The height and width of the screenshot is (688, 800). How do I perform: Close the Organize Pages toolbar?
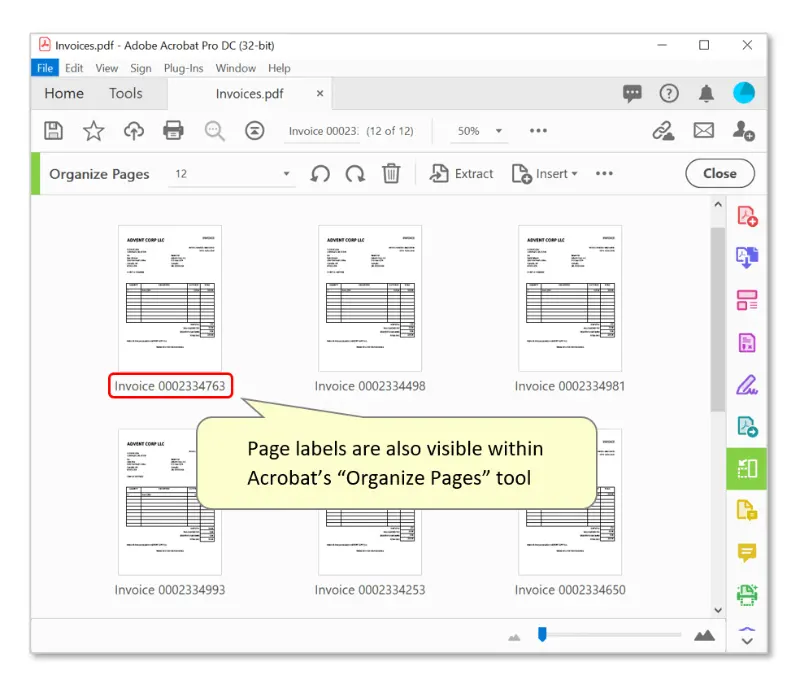pos(719,174)
